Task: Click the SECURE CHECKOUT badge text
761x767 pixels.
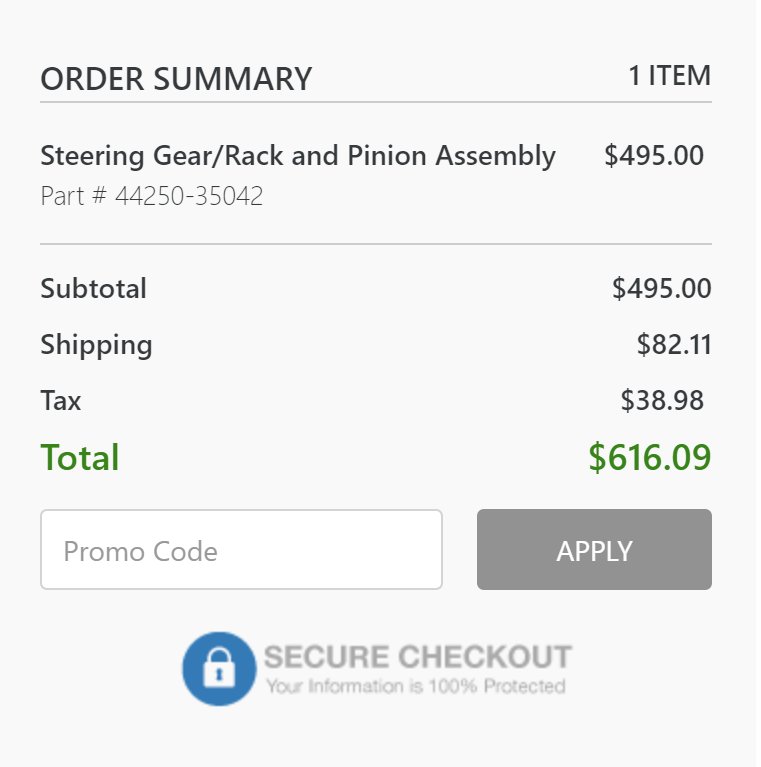Action: tap(418, 656)
